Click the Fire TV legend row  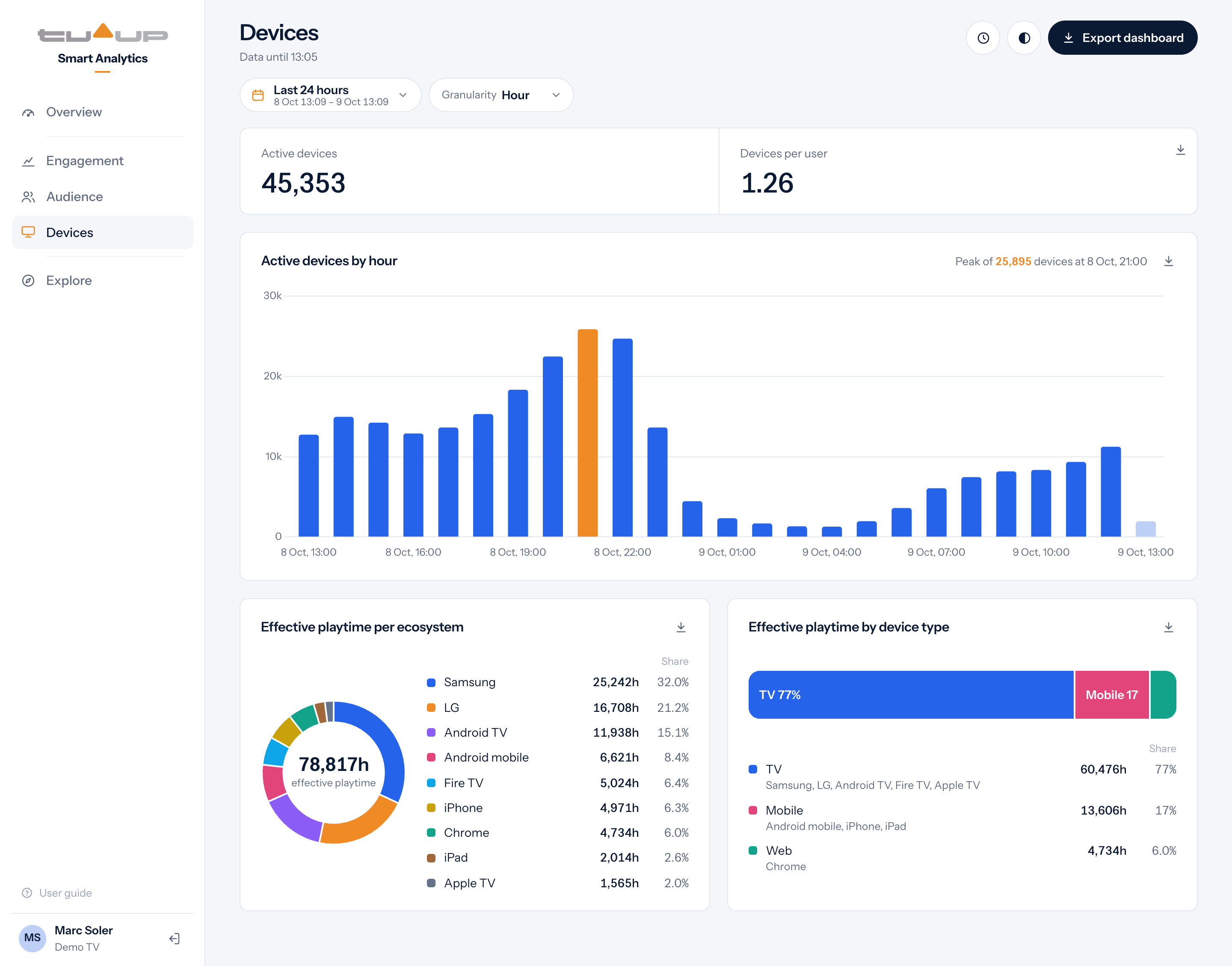[557, 783]
